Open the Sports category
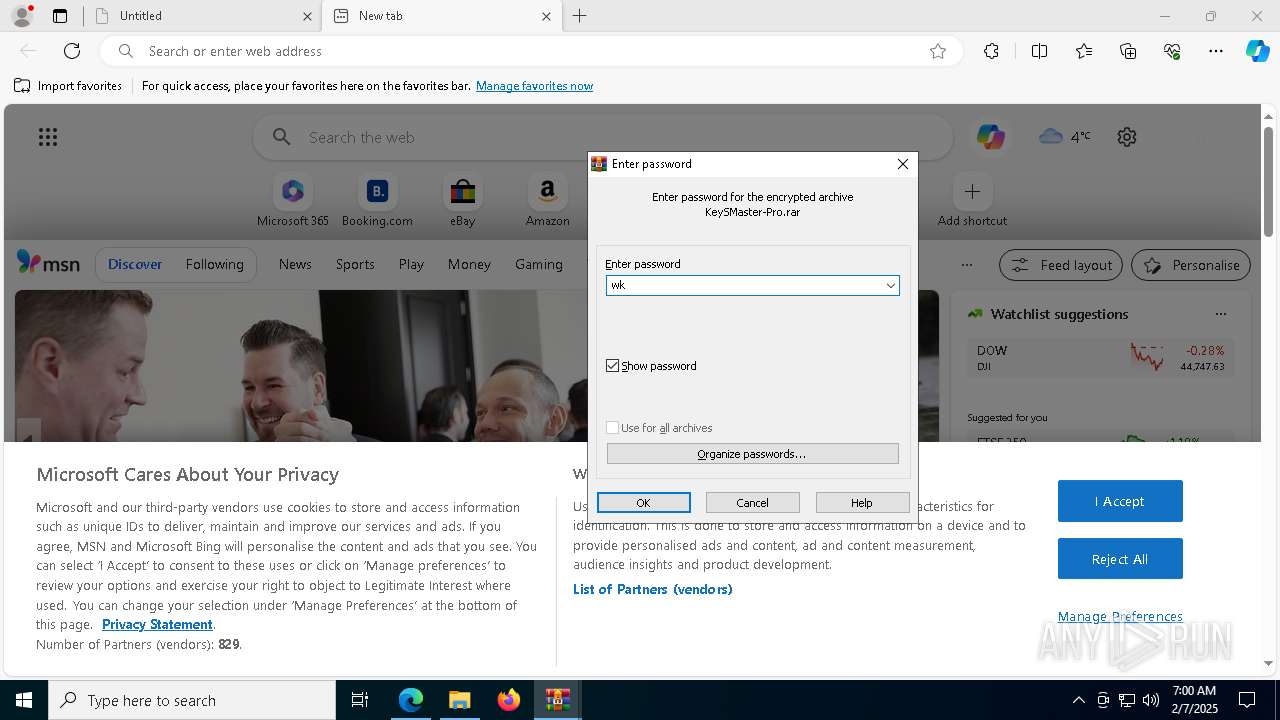This screenshot has width=1280, height=720. [x=355, y=264]
